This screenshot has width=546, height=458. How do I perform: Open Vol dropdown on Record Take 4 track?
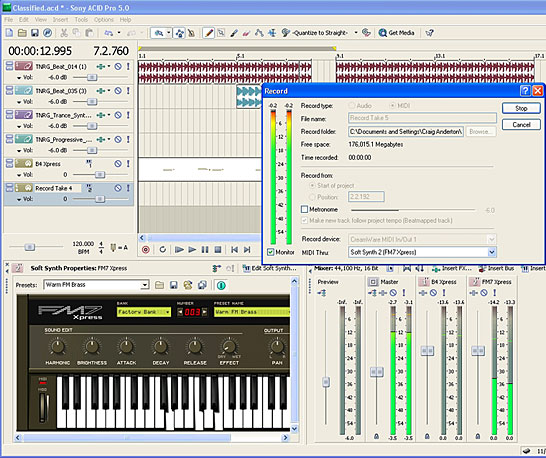click(x=19, y=199)
